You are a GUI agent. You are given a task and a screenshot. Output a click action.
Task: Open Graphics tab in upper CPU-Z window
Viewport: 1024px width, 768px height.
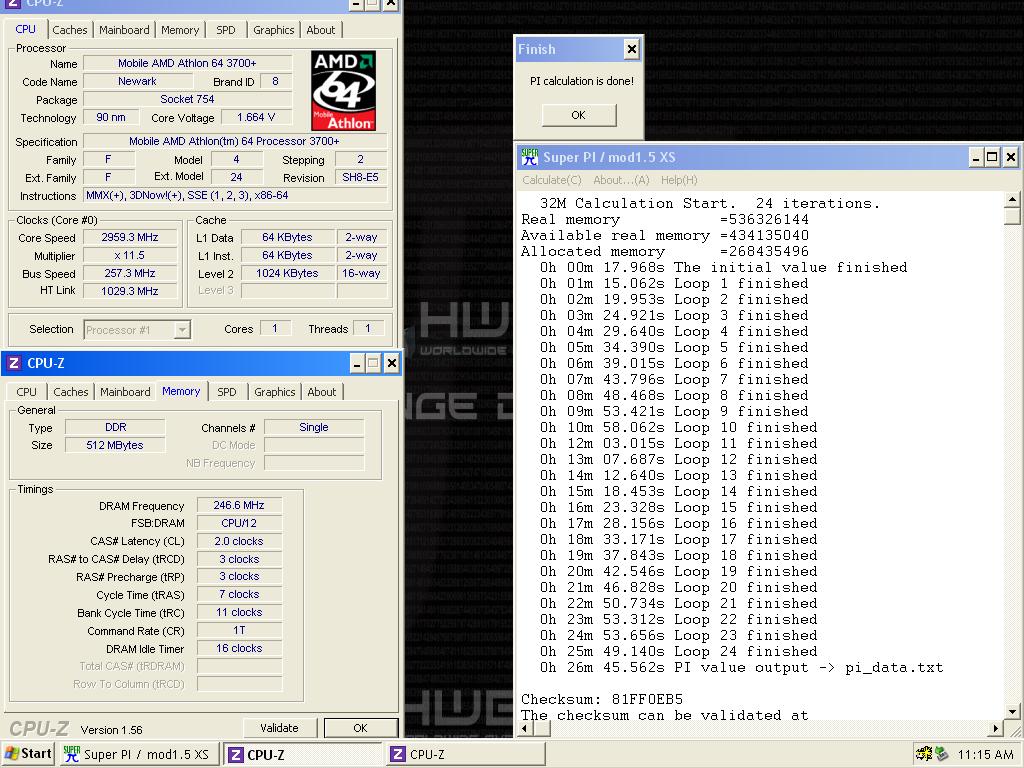pos(274,30)
